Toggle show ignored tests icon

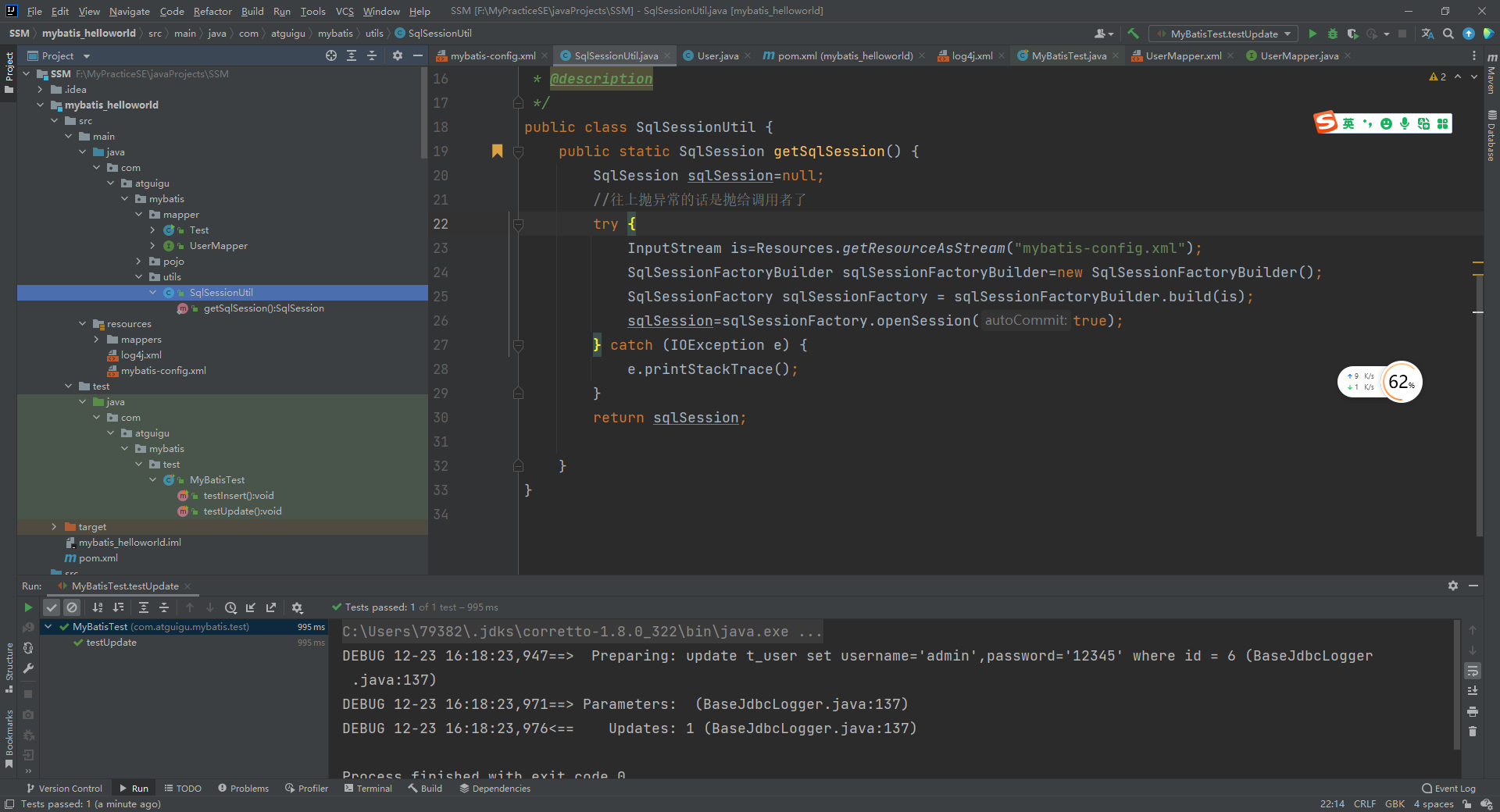coord(72,607)
